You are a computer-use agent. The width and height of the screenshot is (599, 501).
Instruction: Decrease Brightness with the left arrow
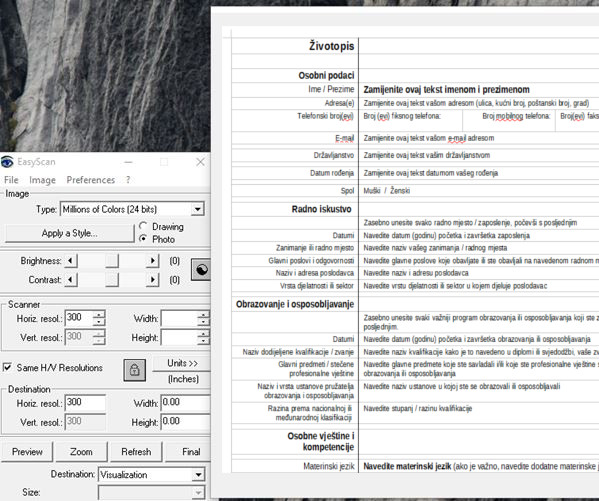click(x=71, y=261)
